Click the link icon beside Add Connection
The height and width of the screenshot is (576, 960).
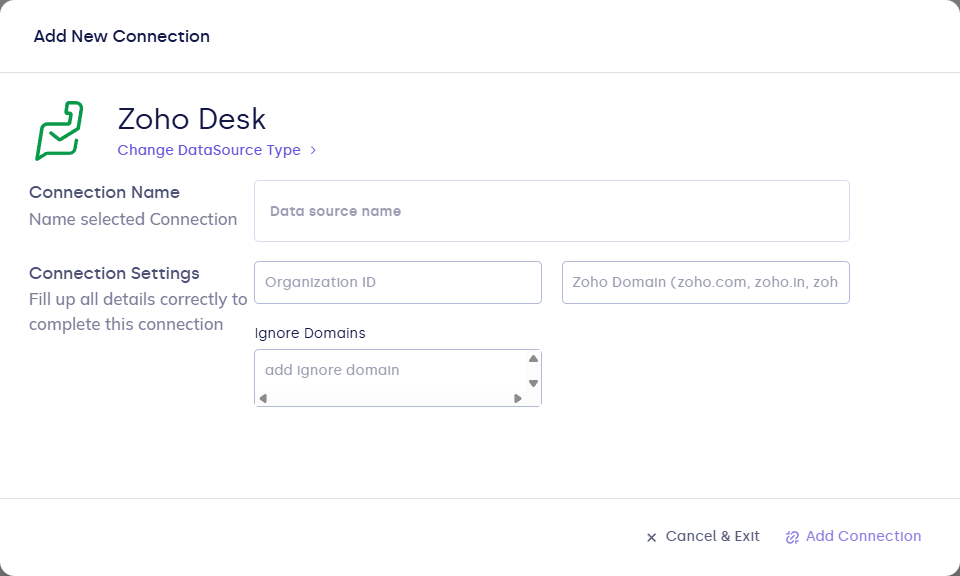coord(792,537)
